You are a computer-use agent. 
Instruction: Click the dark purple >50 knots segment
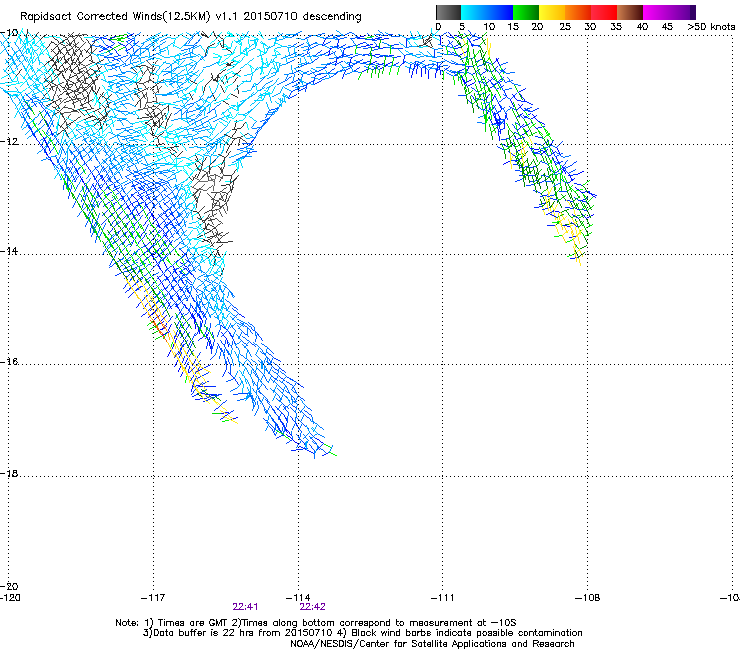pyautogui.click(x=693, y=12)
